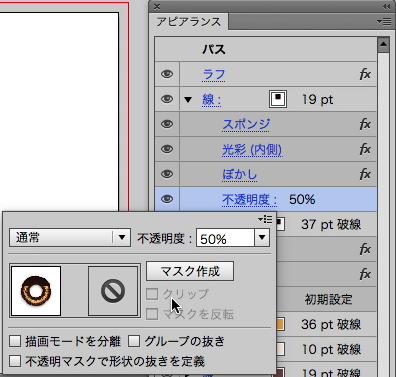
Task: Click the orange swatch of 36 pt 破線
Action: pos(281,324)
